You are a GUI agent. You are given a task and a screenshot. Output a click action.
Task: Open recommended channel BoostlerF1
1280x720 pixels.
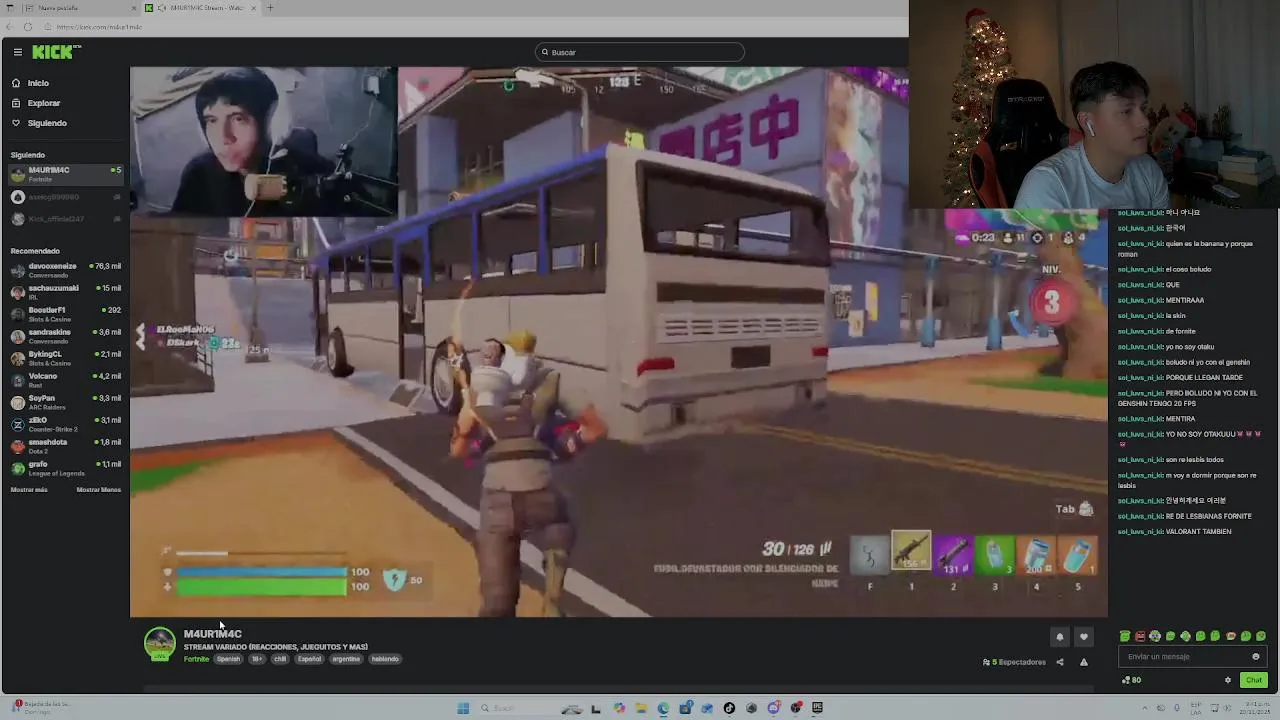tap(65, 313)
